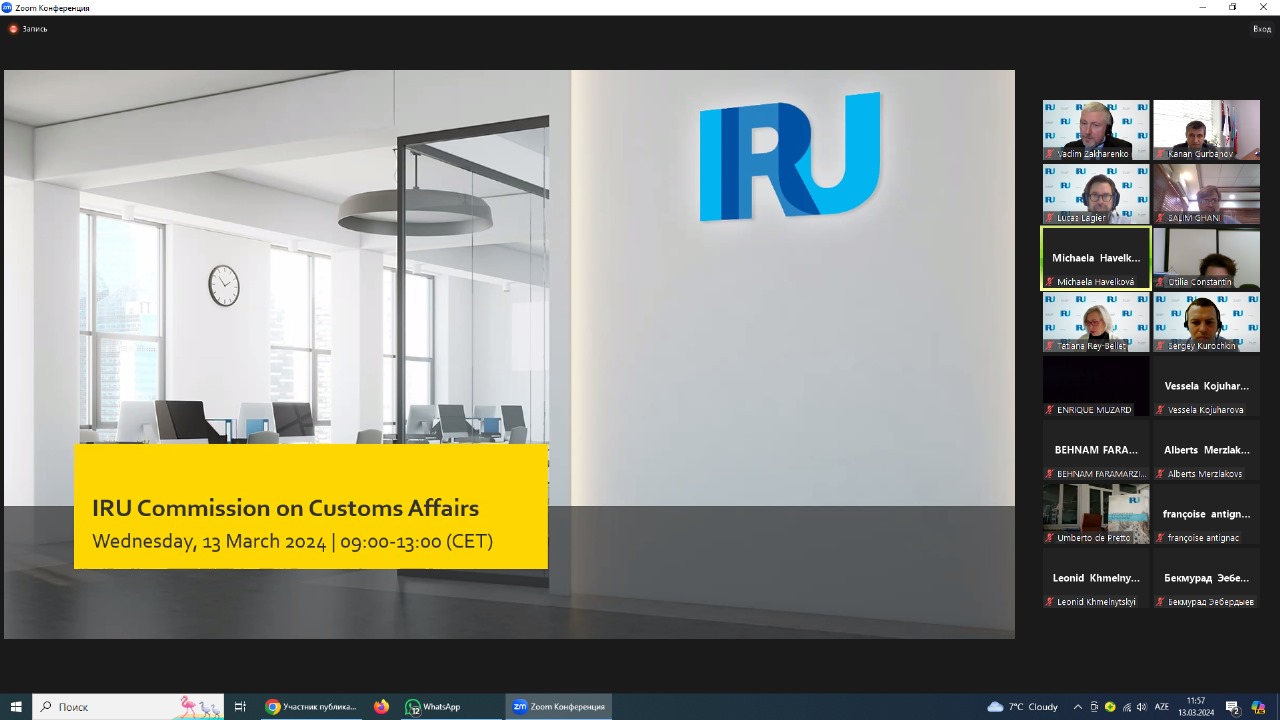Image resolution: width=1280 pixels, height=720 pixels.
Task: Select Vessela Kojuharova's participant tile
Action: 1206,386
